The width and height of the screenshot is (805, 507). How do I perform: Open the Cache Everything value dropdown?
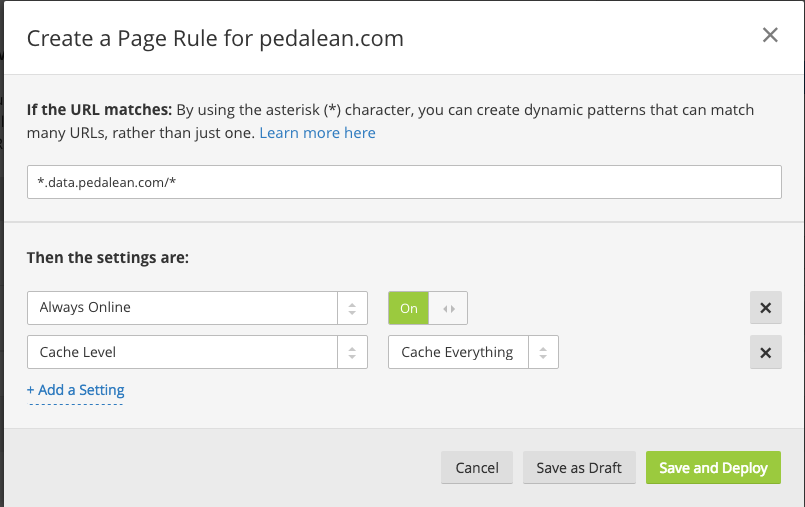(x=458, y=352)
